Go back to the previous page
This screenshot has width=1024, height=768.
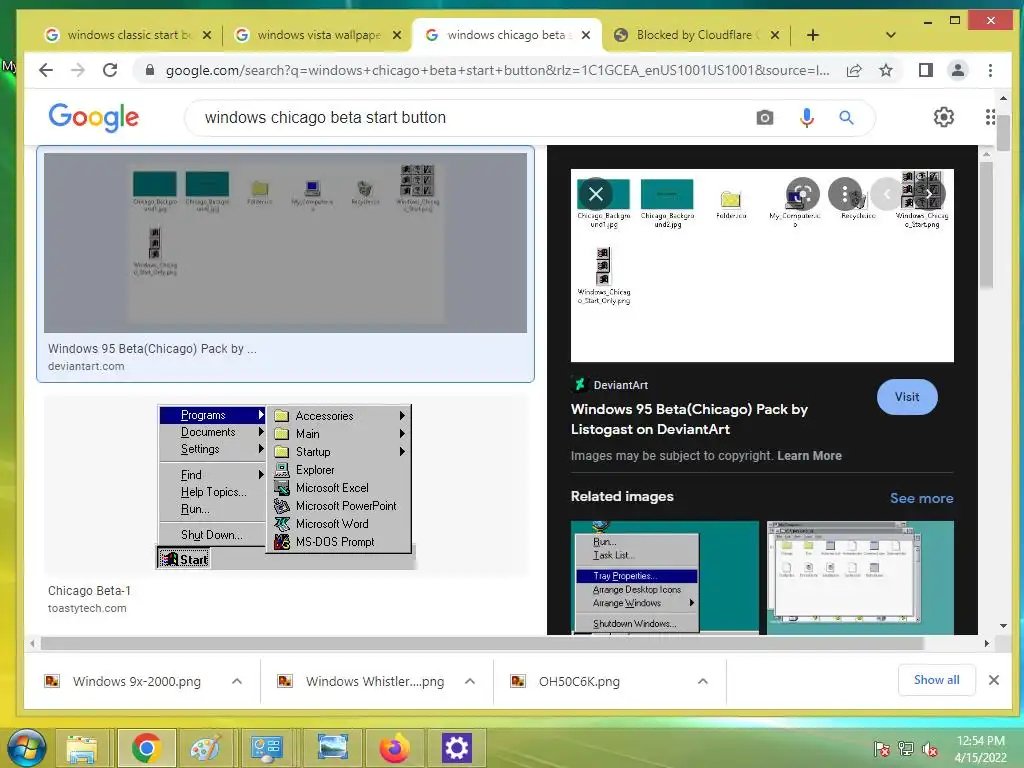[x=45, y=70]
